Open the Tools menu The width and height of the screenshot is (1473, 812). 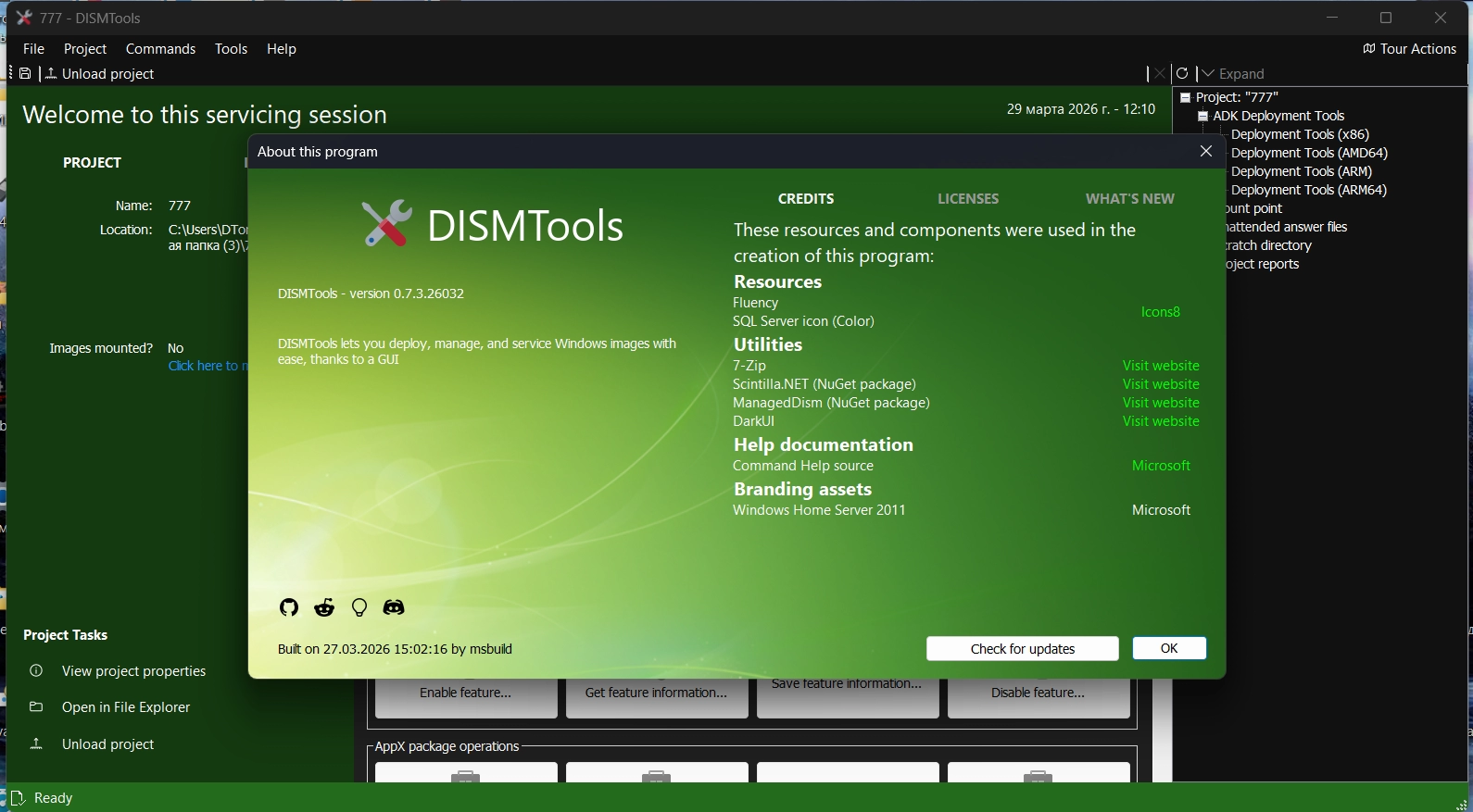tap(231, 49)
